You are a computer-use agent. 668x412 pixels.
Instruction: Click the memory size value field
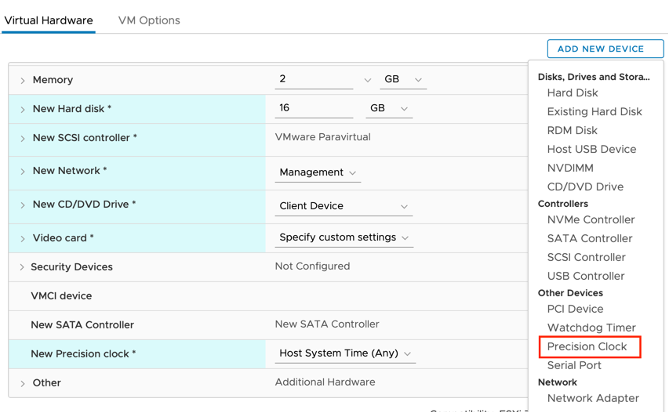[320, 80]
